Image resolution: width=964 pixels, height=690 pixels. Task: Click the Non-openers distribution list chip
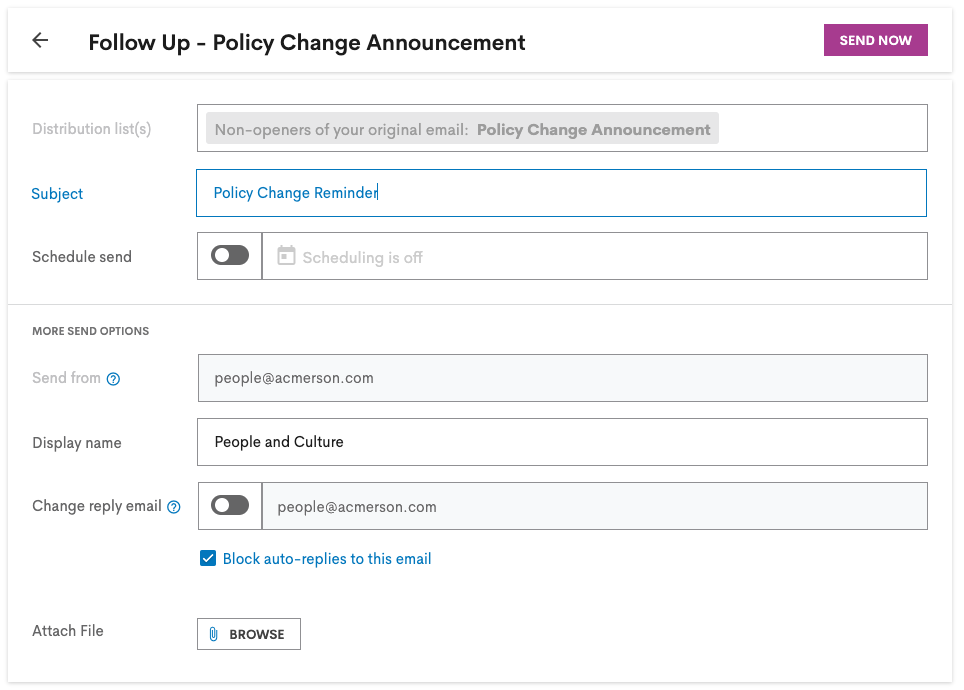(462, 129)
